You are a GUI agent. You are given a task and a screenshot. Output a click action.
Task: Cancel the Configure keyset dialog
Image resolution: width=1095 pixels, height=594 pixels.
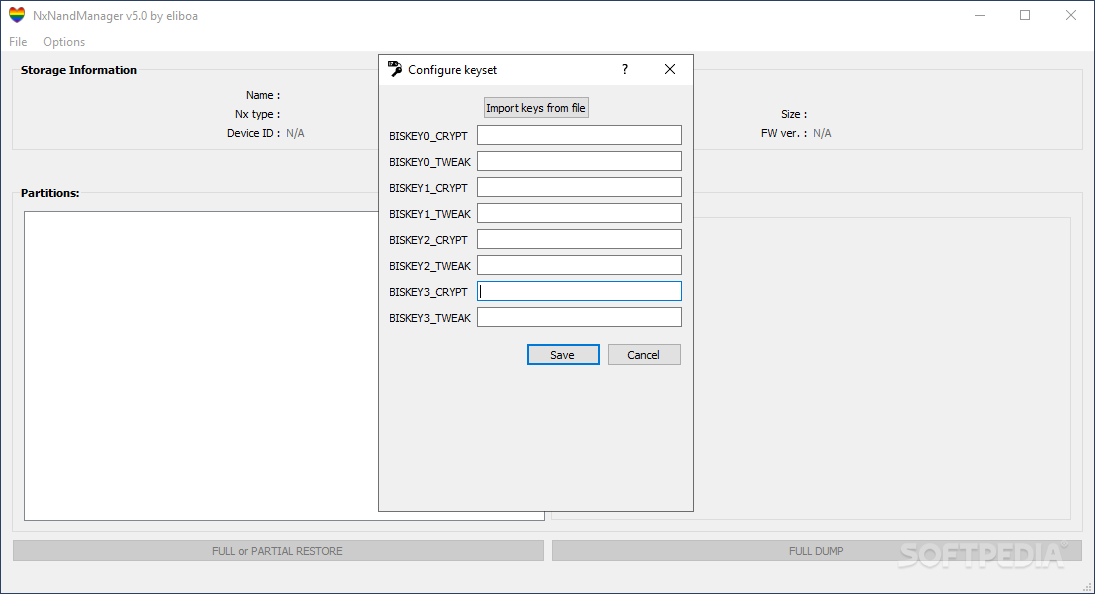tap(644, 355)
